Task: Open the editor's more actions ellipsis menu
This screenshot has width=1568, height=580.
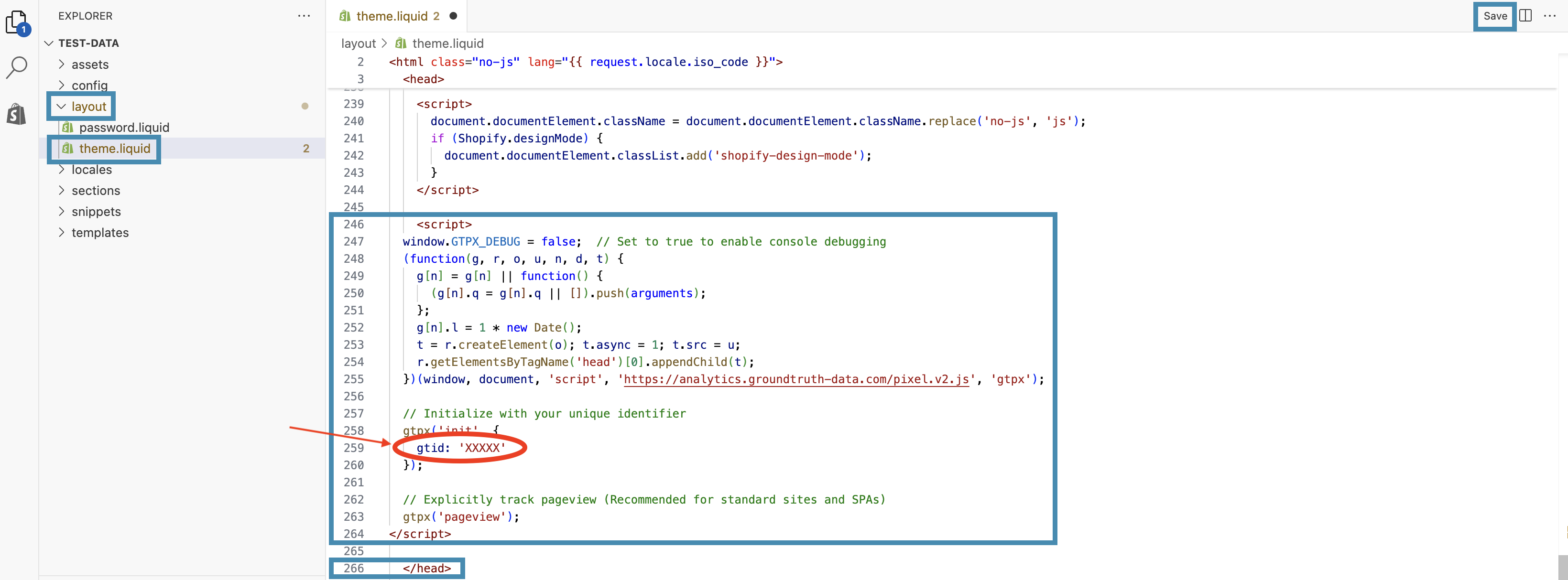Action: click(1551, 16)
